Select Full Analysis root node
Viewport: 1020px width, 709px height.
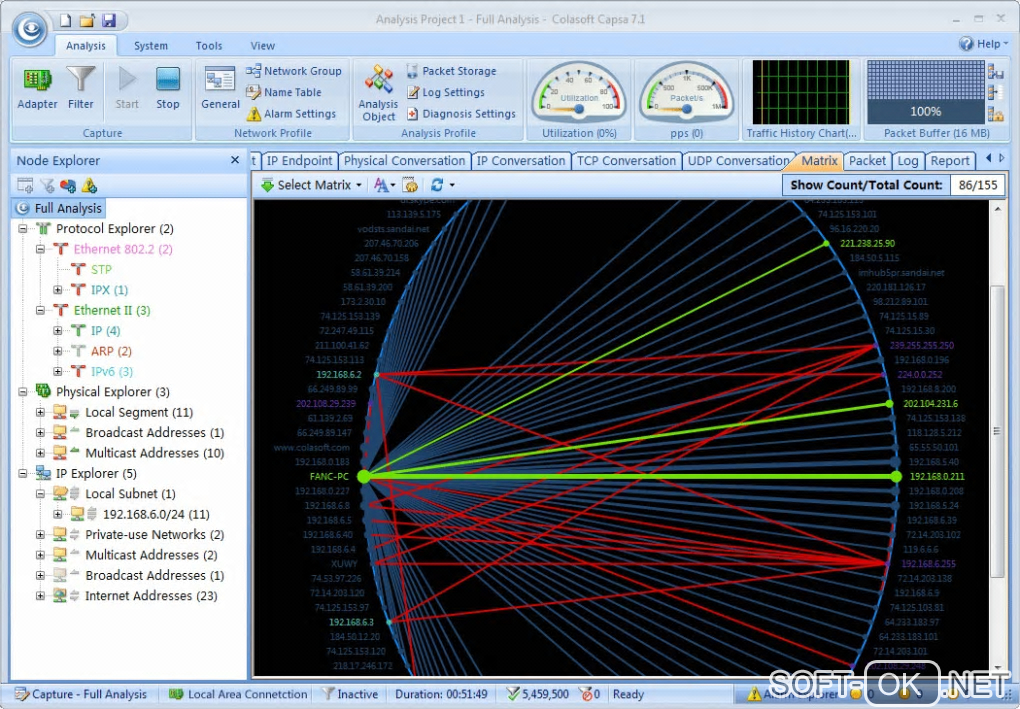[59, 208]
